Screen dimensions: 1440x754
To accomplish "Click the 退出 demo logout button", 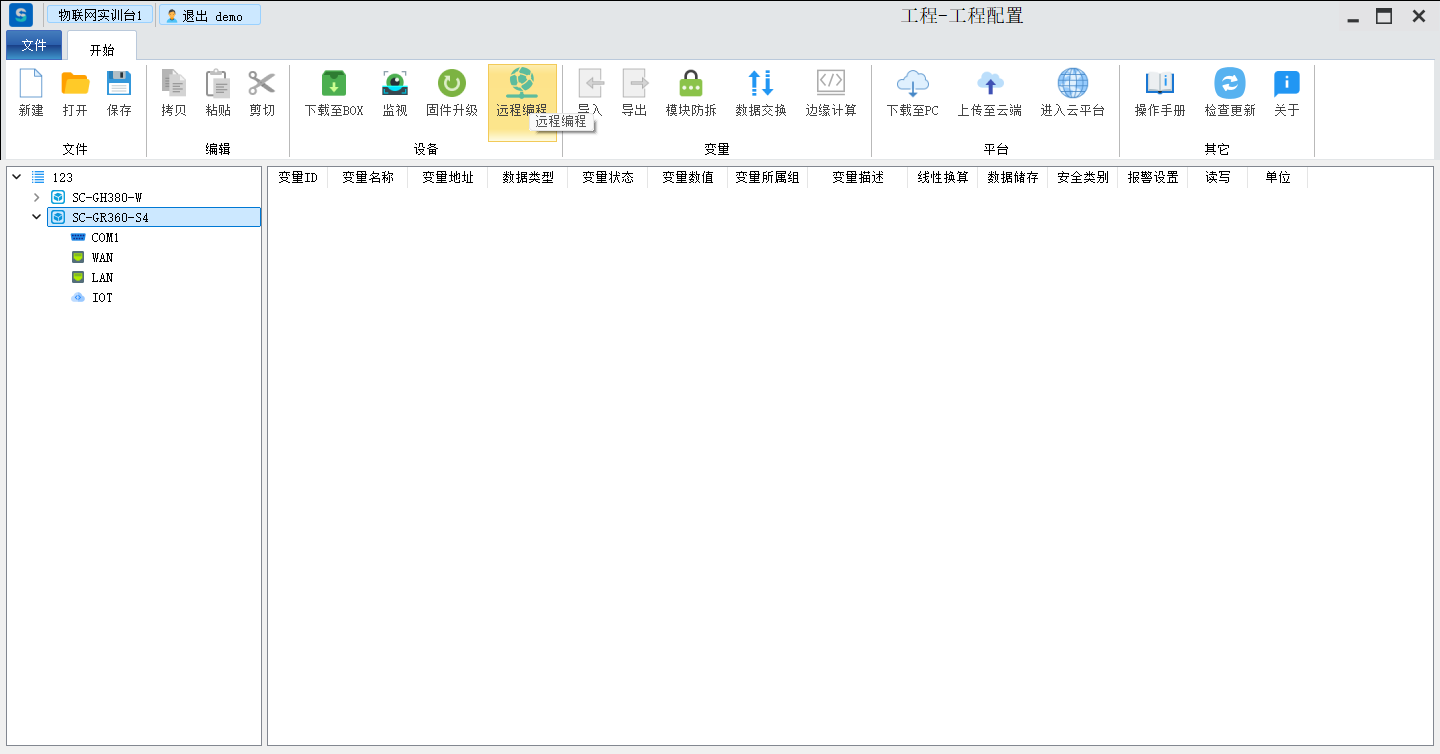I will (210, 16).
